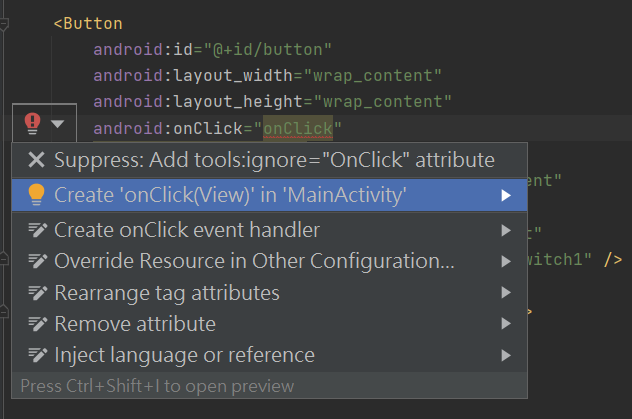The width and height of the screenshot is (632, 419).
Task: Click pencil icon beside Remove attribute
Action: [x=37, y=324]
